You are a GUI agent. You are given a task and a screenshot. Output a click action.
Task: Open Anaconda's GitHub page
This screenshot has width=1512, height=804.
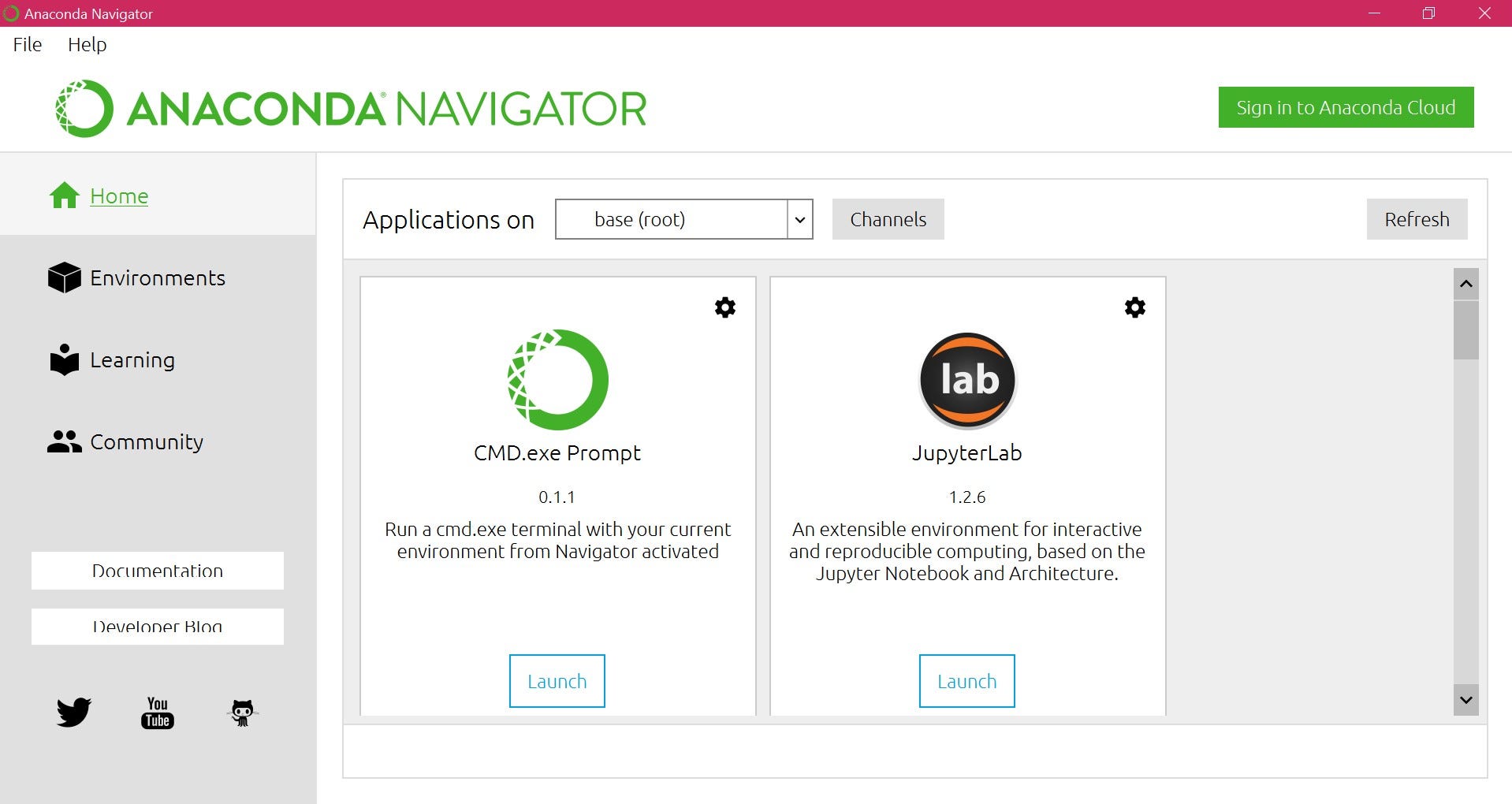click(x=242, y=713)
